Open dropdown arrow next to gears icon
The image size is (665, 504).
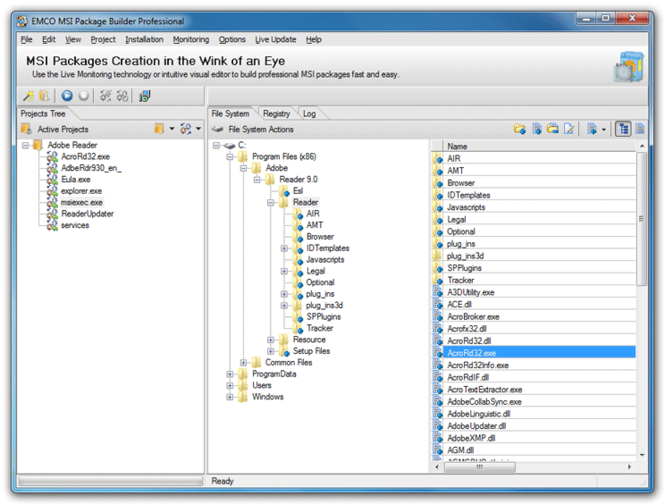pyautogui.click(x=198, y=129)
